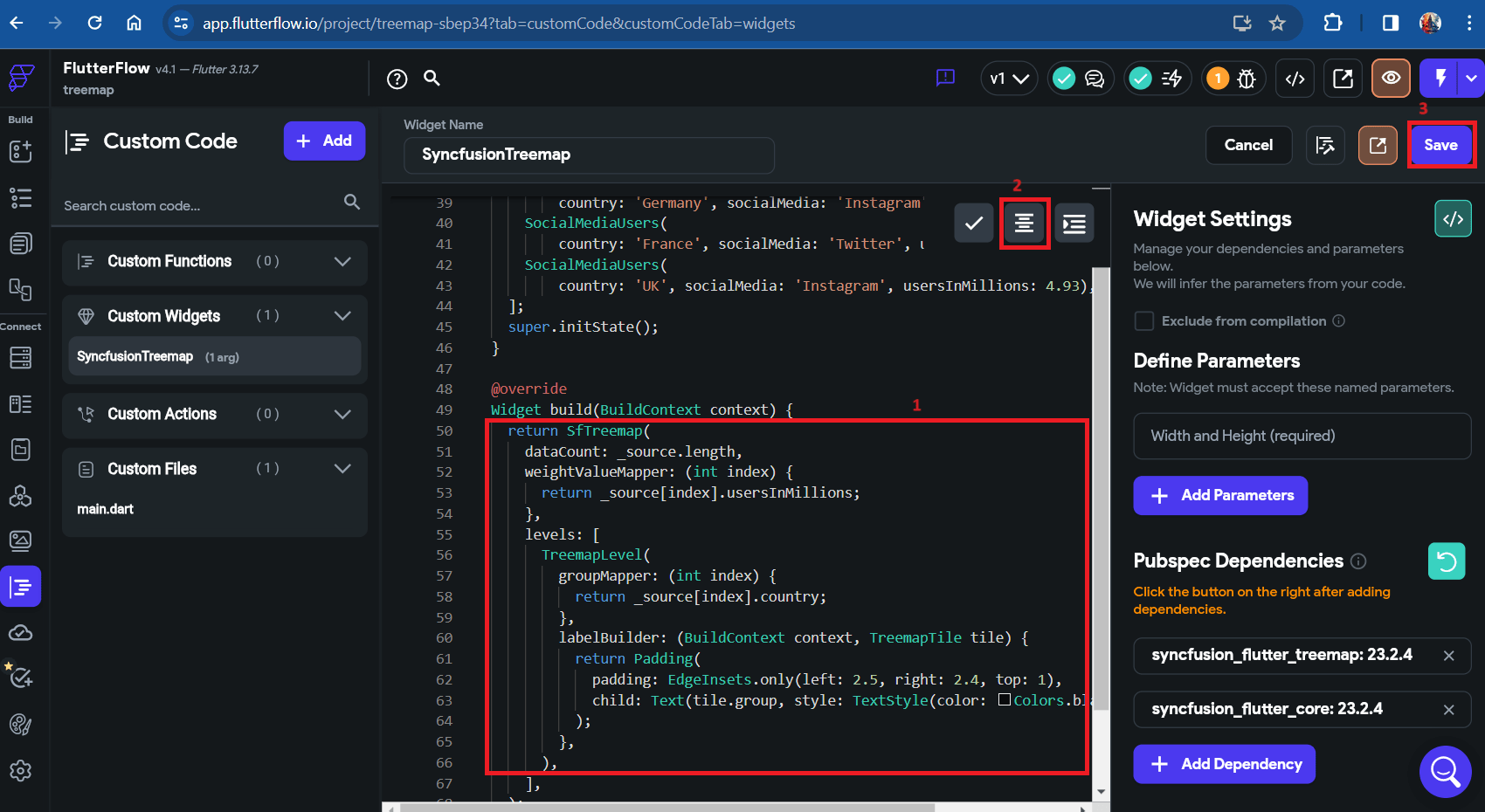Click the Colors swatch on line 63
The width and height of the screenshot is (1485, 812).
(x=1005, y=700)
